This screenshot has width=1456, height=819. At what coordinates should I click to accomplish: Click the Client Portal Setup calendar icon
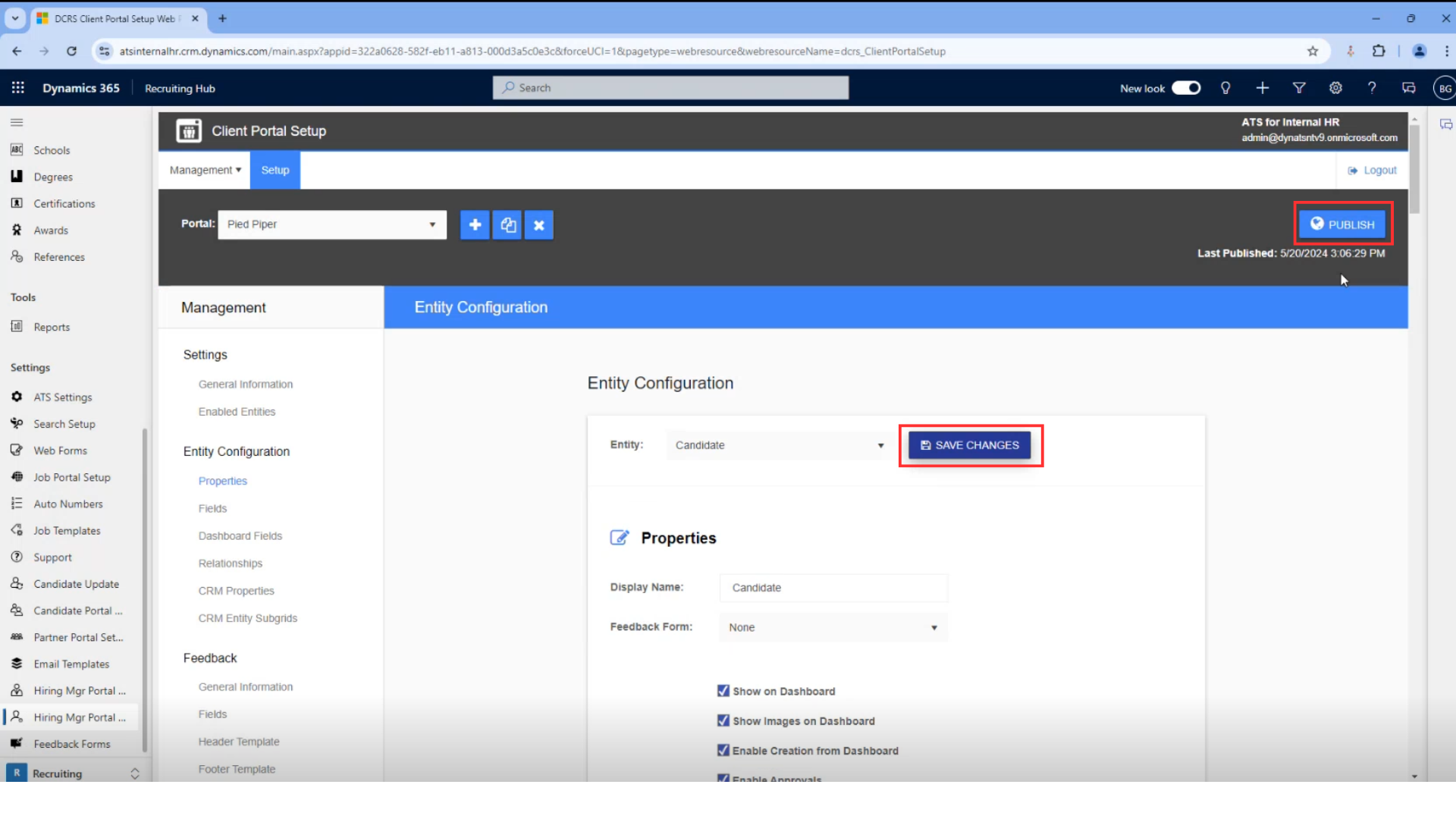[189, 130]
